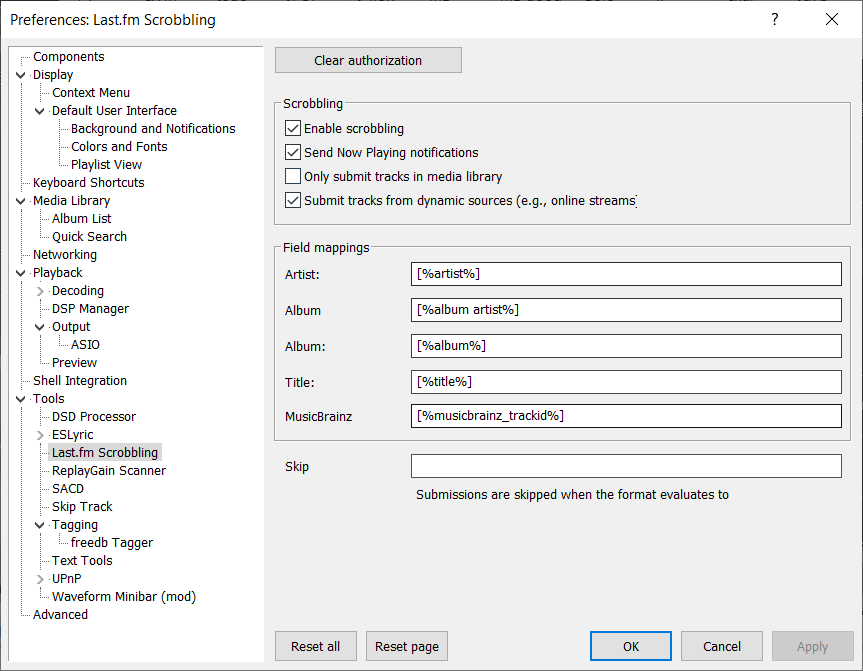Image resolution: width=863 pixels, height=671 pixels.
Task: Click the Clear authorization button
Action: tap(368, 60)
